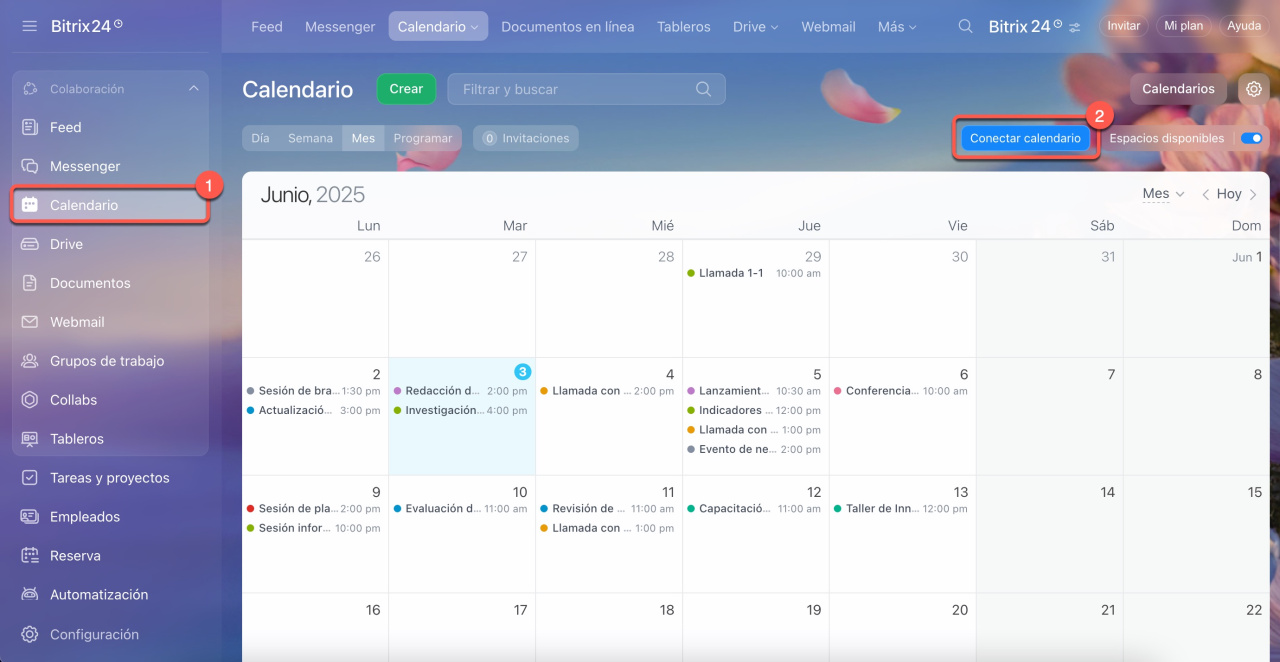Open the Actualizació... 3:00 pm event
Viewport: 1280px width, 662px height.
(313, 410)
